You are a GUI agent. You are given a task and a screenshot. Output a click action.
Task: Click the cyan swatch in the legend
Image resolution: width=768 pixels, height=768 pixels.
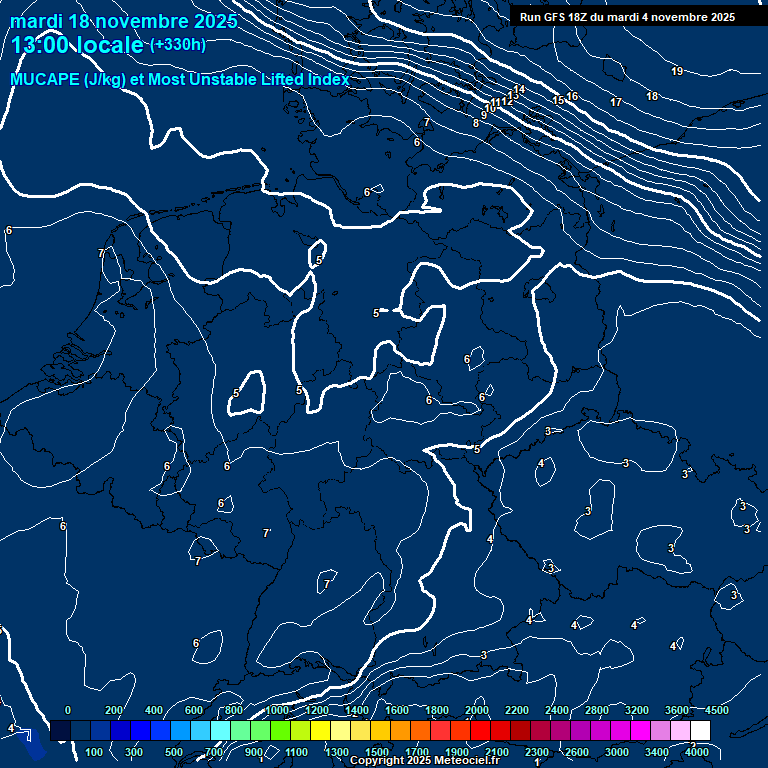point(220,730)
